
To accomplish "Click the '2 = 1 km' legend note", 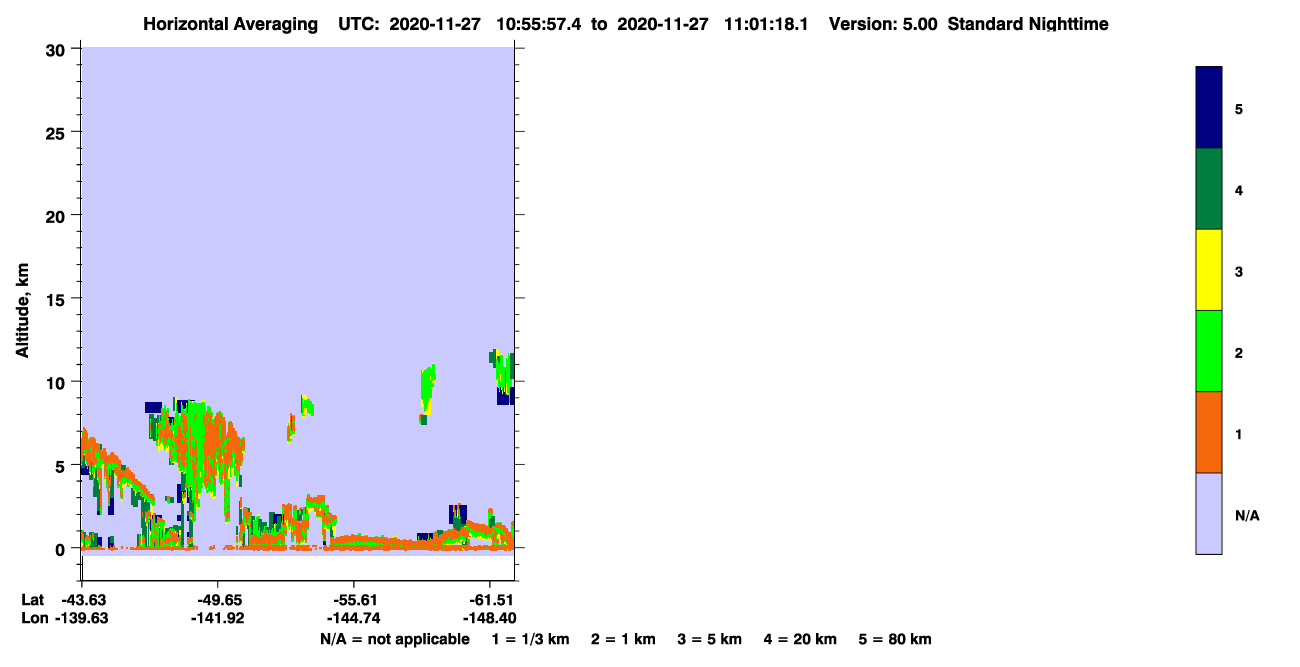I will (x=623, y=639).
